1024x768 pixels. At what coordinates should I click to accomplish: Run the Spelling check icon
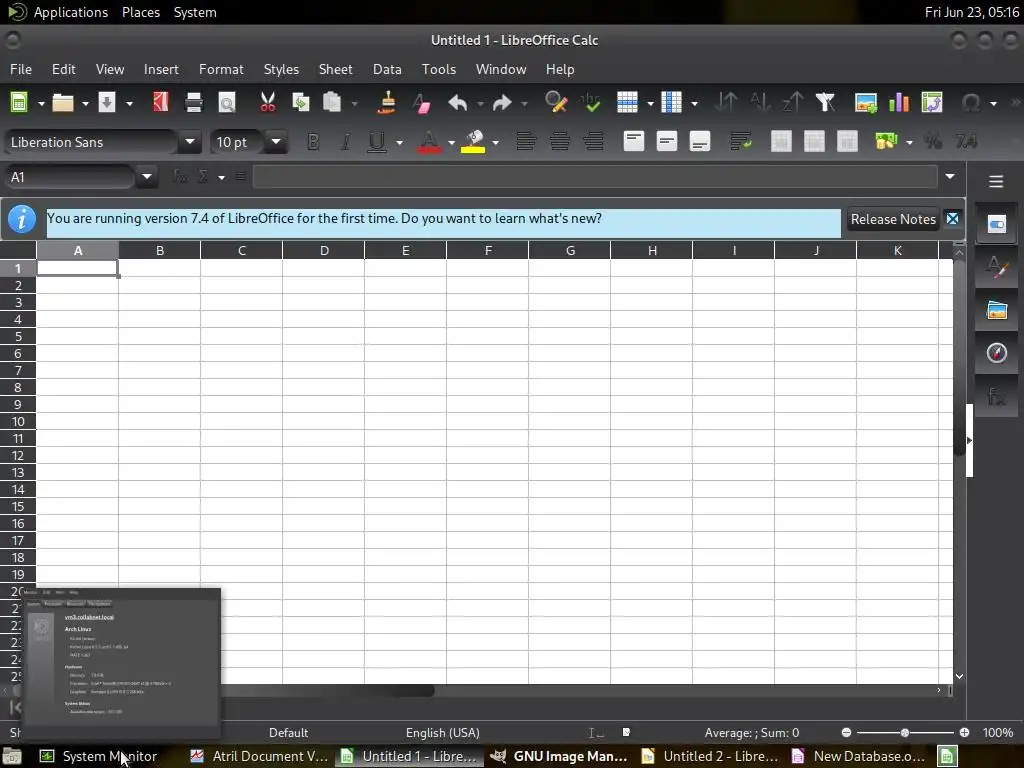590,103
